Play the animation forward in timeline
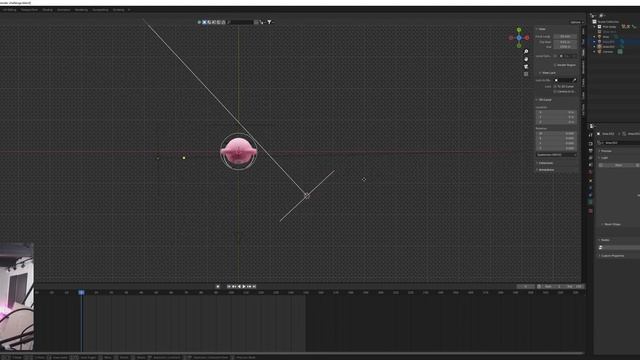 244,287
